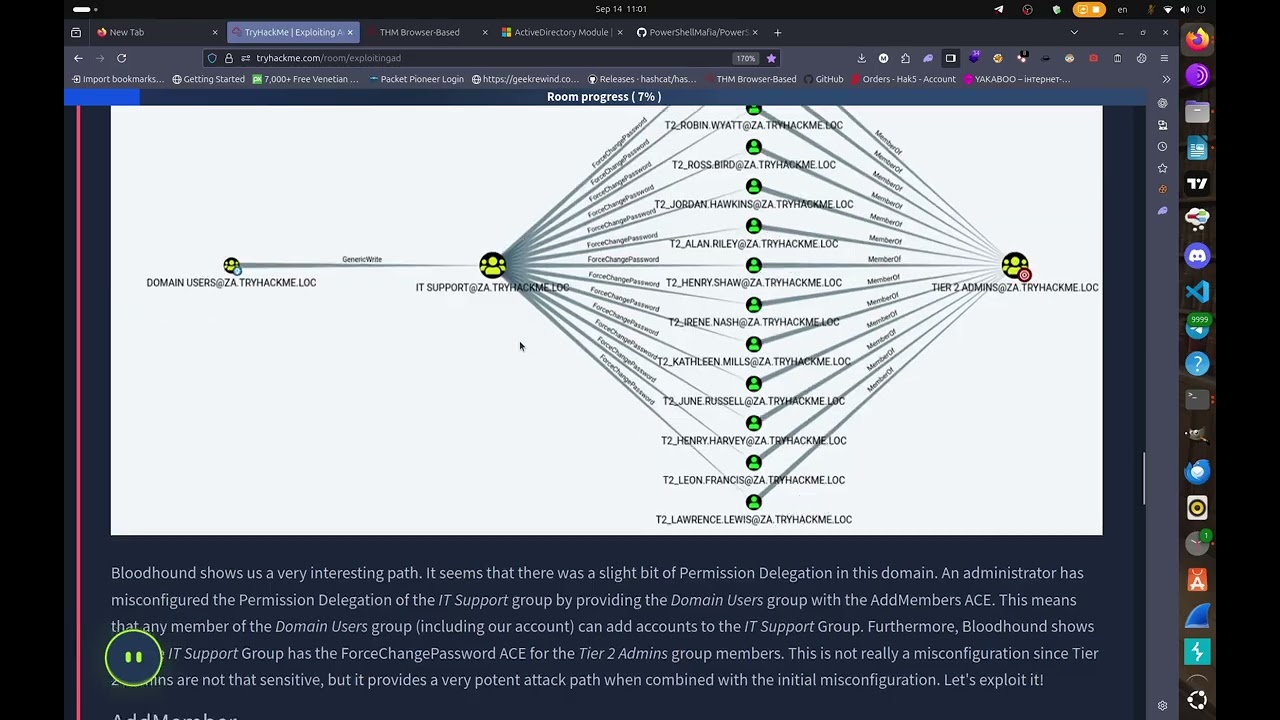Viewport: 1280px width, 720px height.
Task: Close the New Tab tab
Action: point(214,32)
